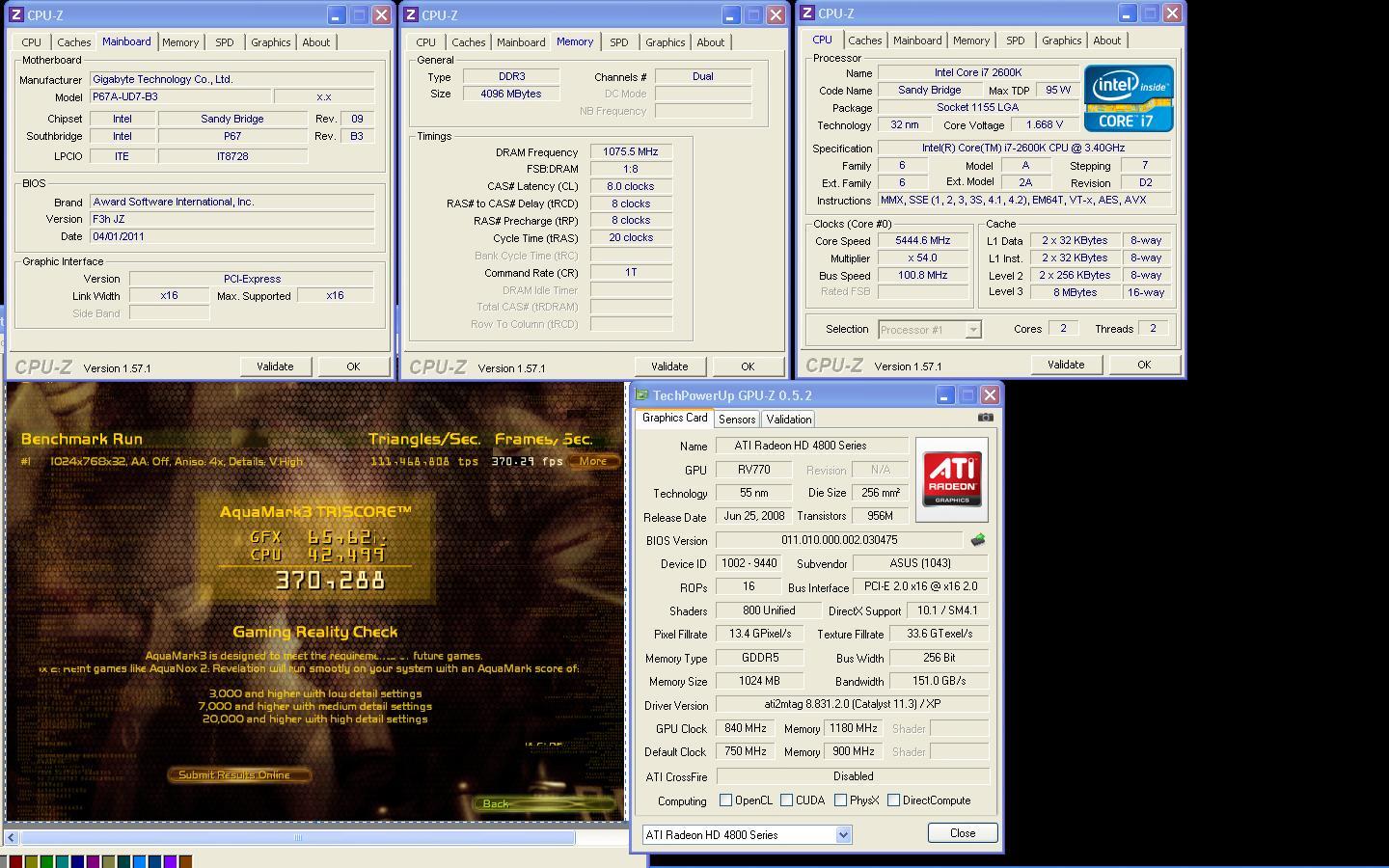Click the Multiplier x 54.0 value
This screenshot has width=1389, height=868.
[x=923, y=258]
